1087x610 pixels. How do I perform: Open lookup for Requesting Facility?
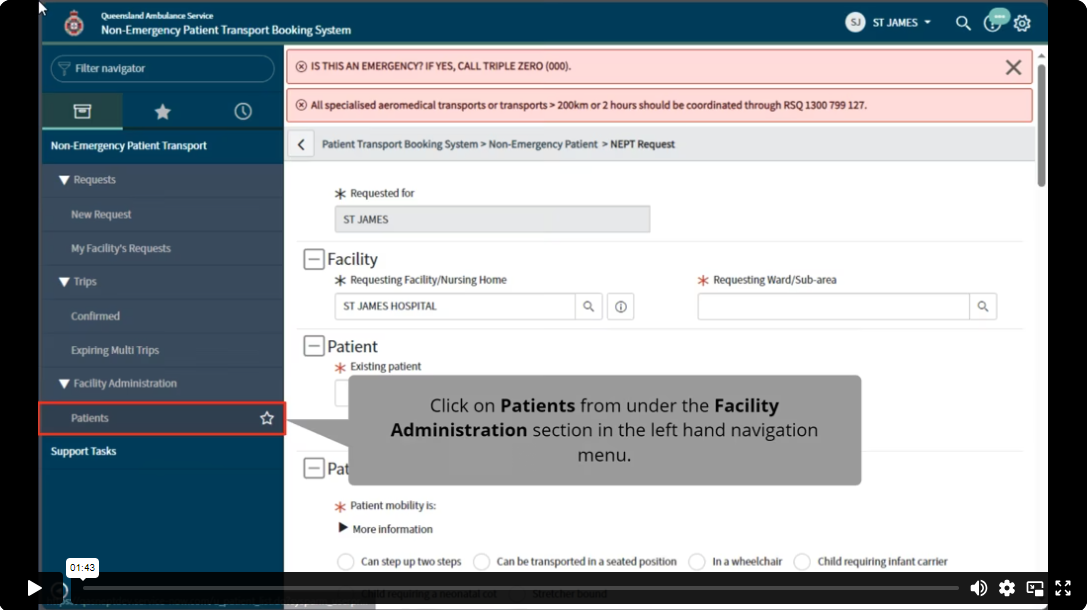click(x=589, y=306)
